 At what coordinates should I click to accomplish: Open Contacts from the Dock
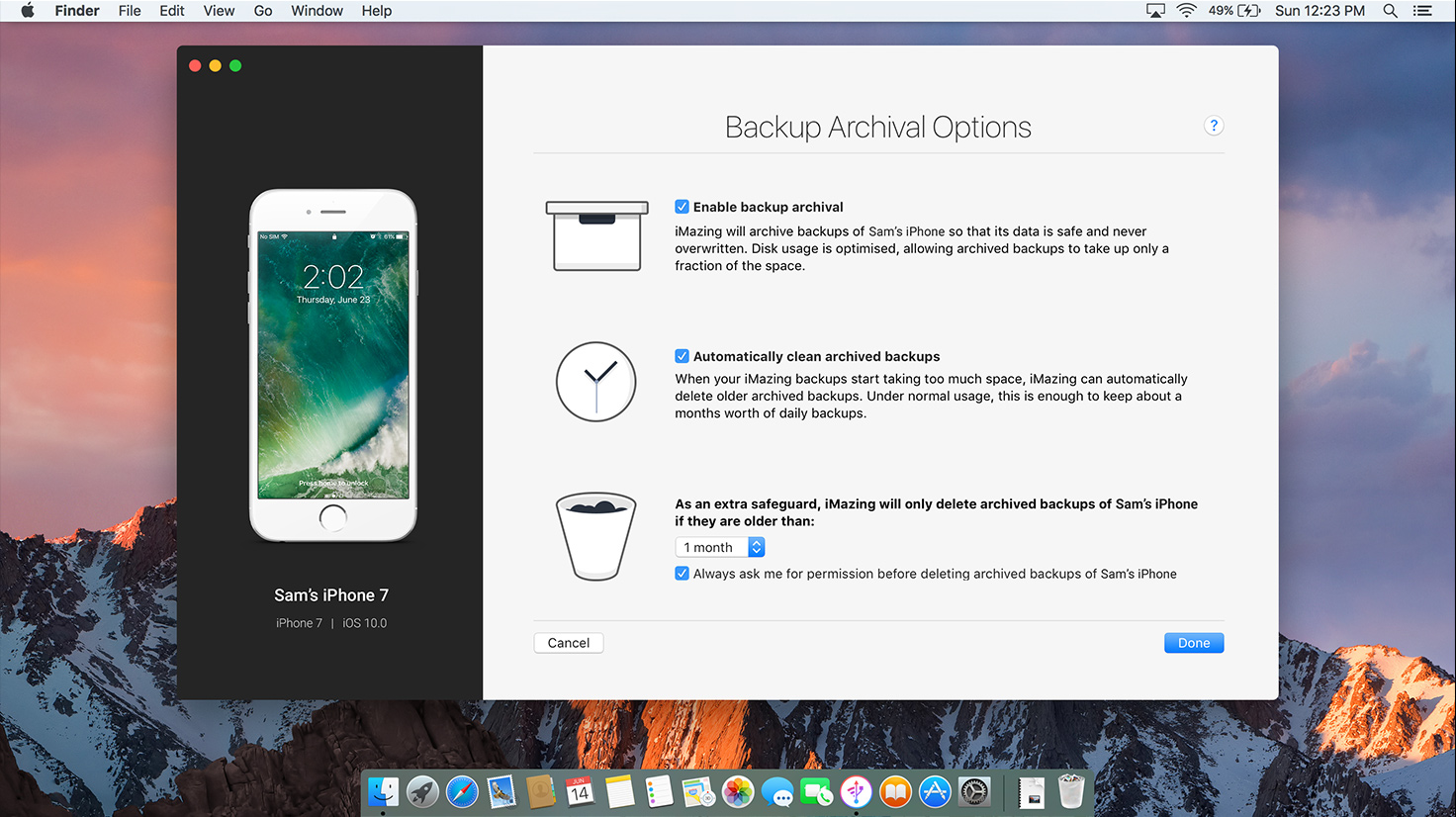pyautogui.click(x=540, y=791)
